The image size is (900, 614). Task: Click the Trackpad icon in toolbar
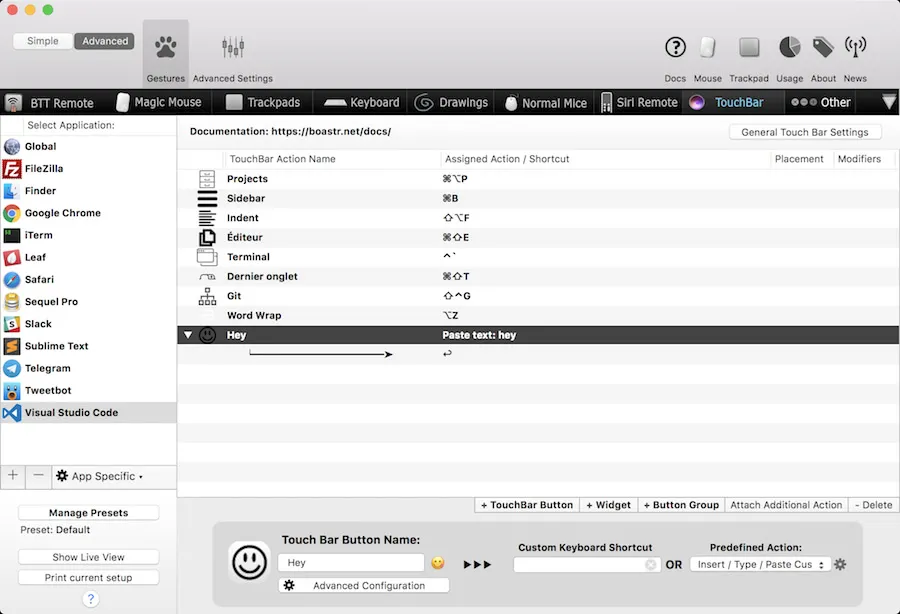tap(748, 47)
